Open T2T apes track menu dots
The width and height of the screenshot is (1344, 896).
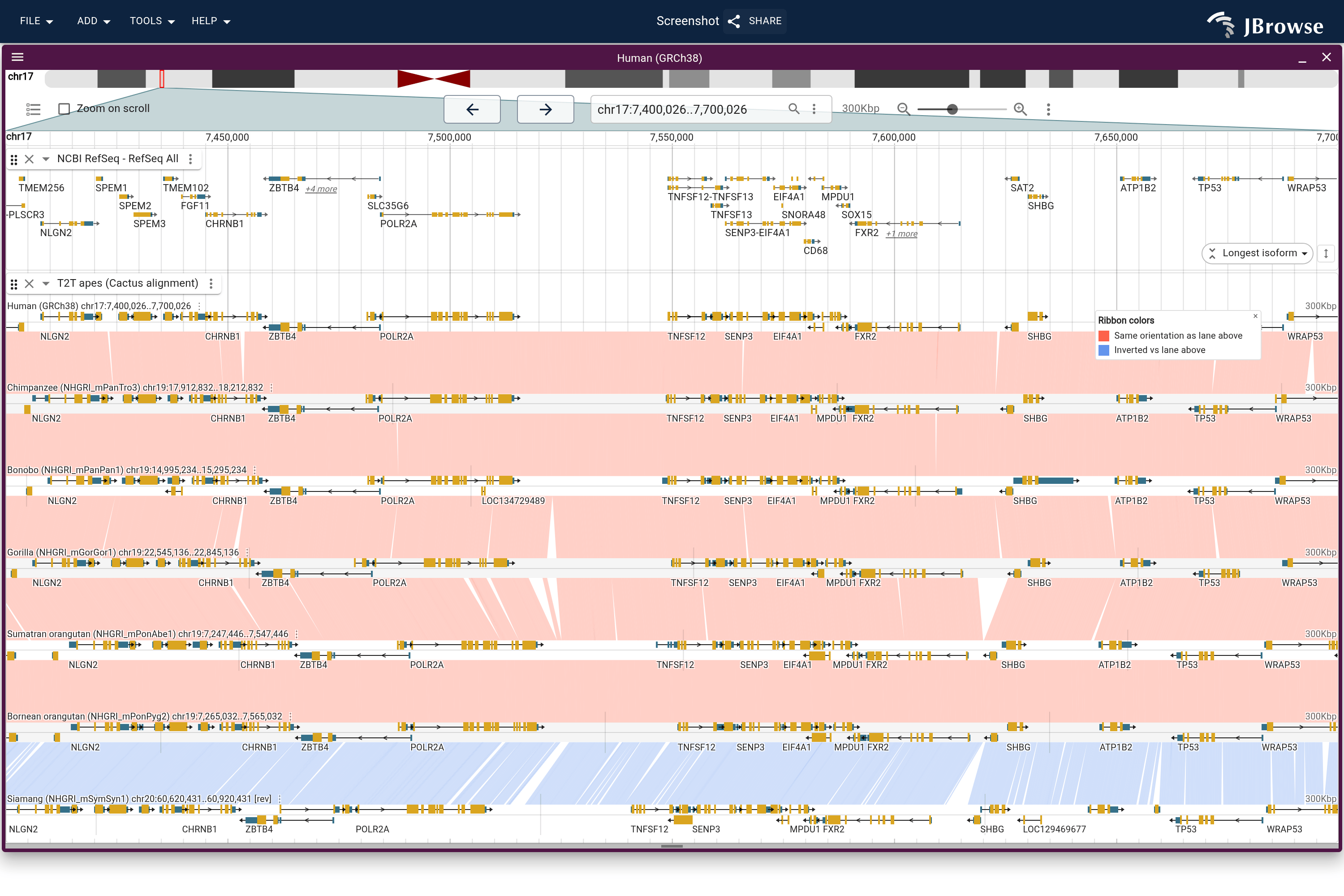(211, 284)
